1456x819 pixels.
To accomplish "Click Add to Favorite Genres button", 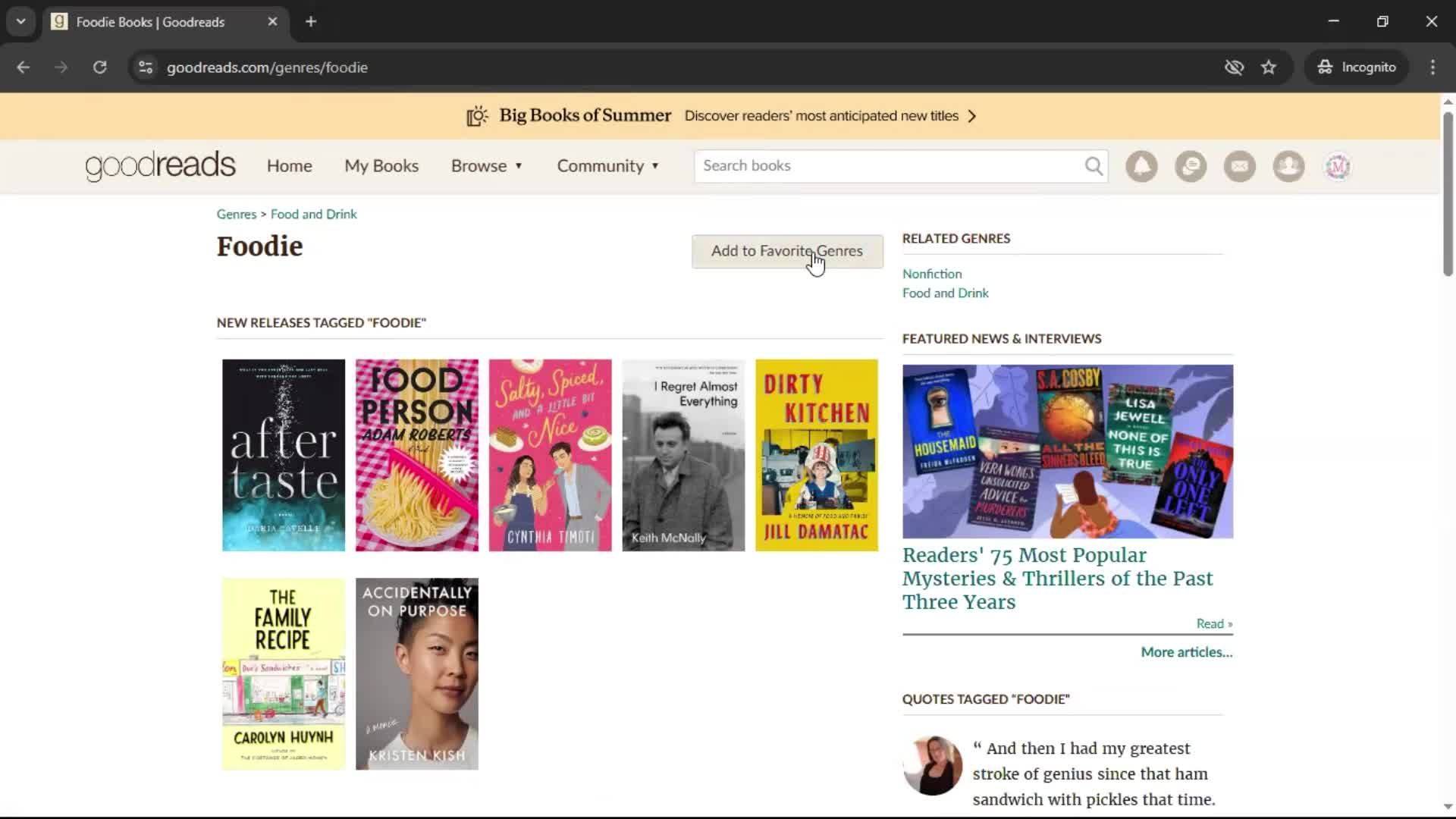I will [x=787, y=251].
